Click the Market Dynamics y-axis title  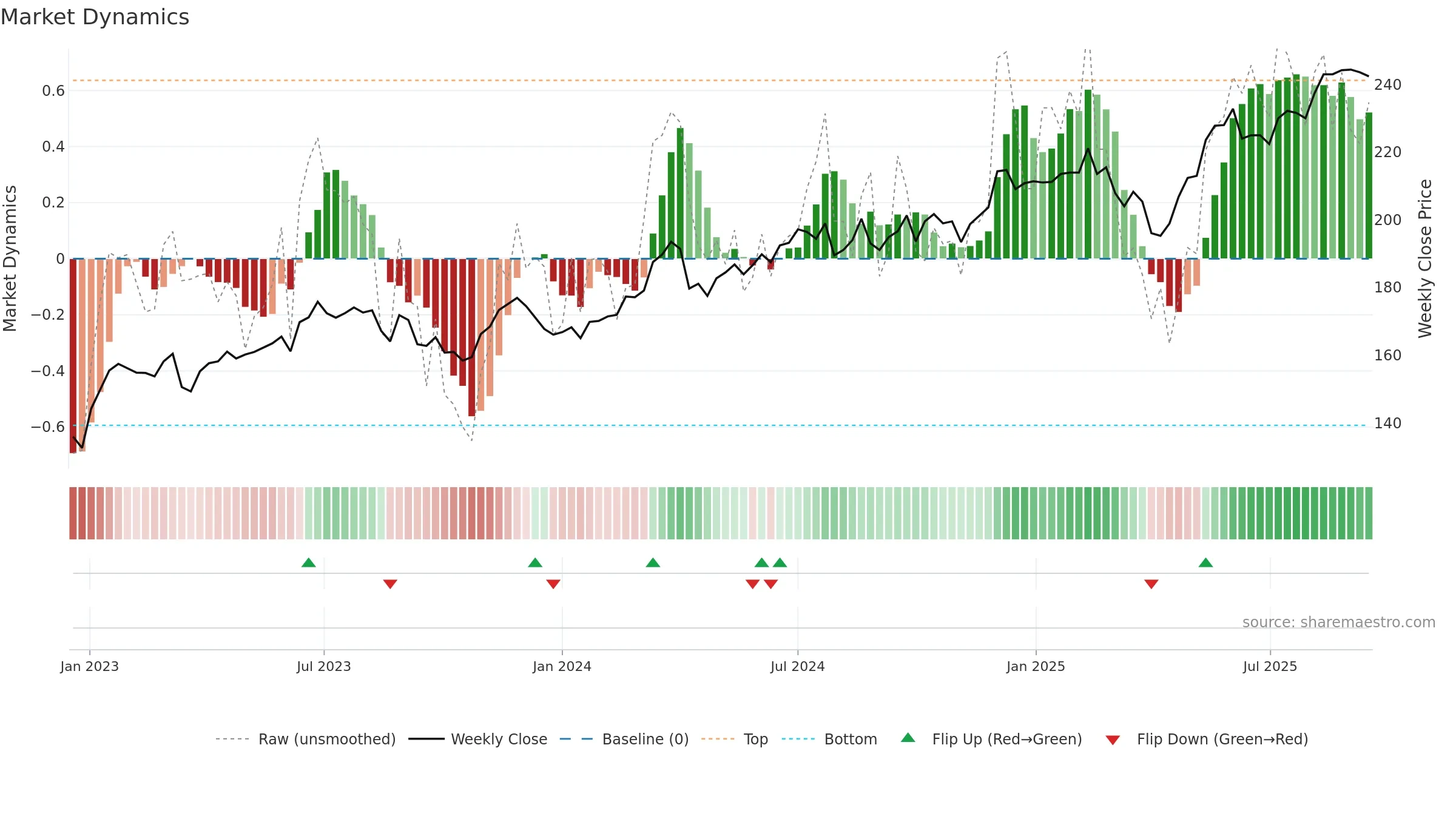coord(10,258)
